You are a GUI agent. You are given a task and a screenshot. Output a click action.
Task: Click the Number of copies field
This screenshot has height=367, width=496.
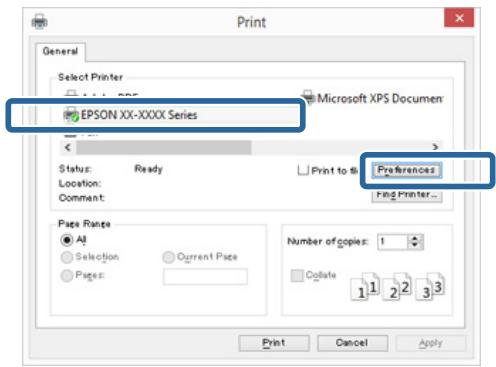pyautogui.click(x=392, y=241)
